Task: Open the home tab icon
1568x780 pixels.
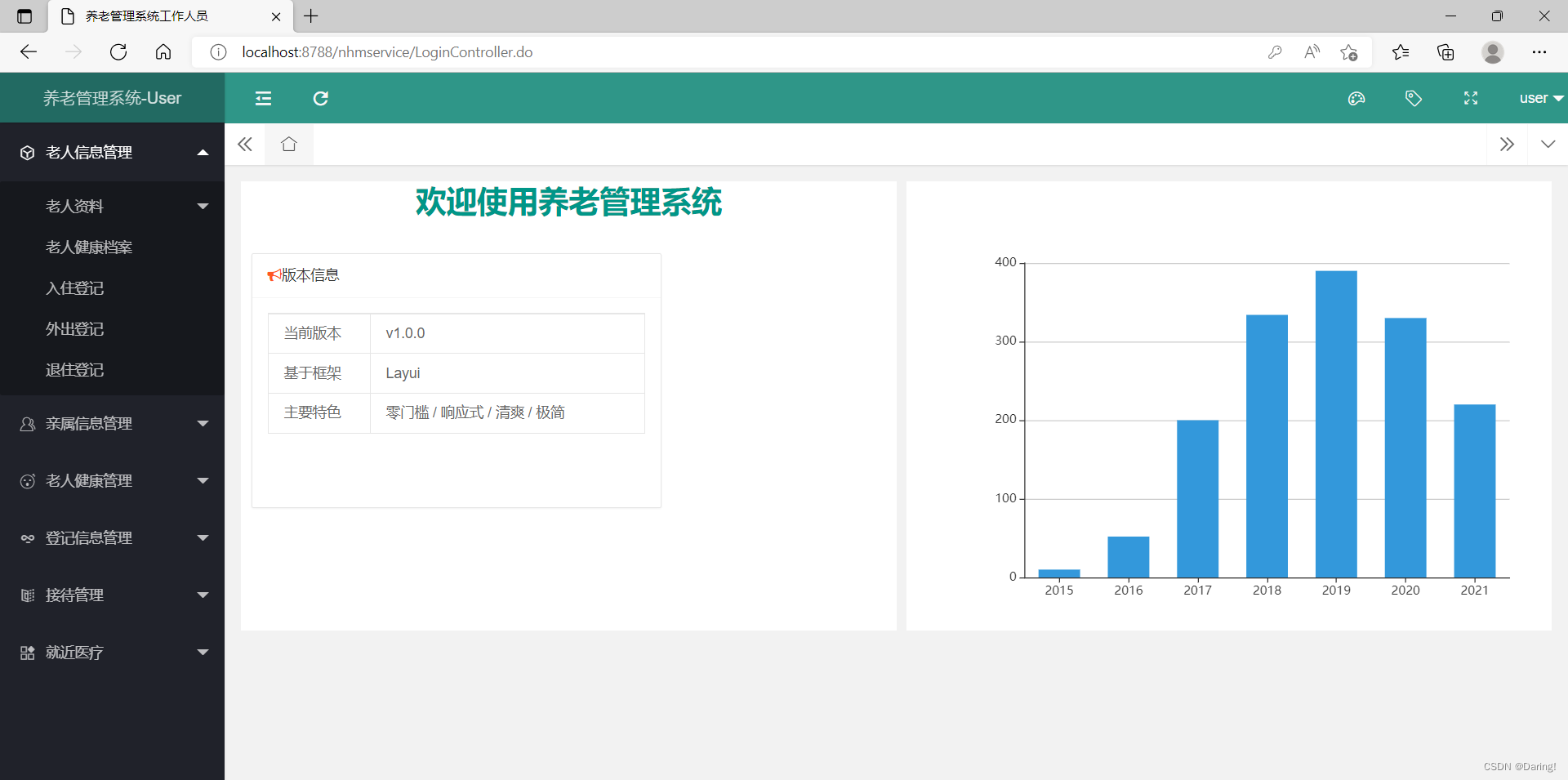Action: pyautogui.click(x=289, y=145)
